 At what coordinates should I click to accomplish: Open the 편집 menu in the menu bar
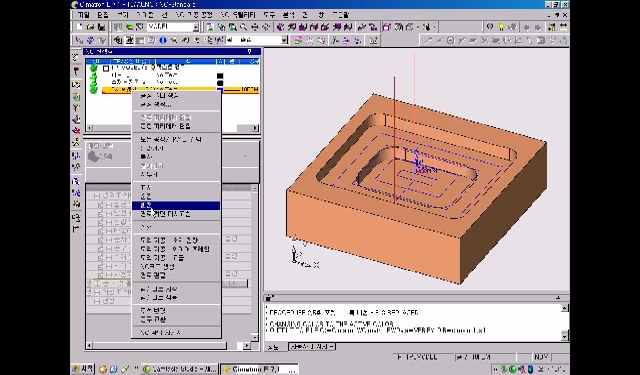(x=103, y=15)
